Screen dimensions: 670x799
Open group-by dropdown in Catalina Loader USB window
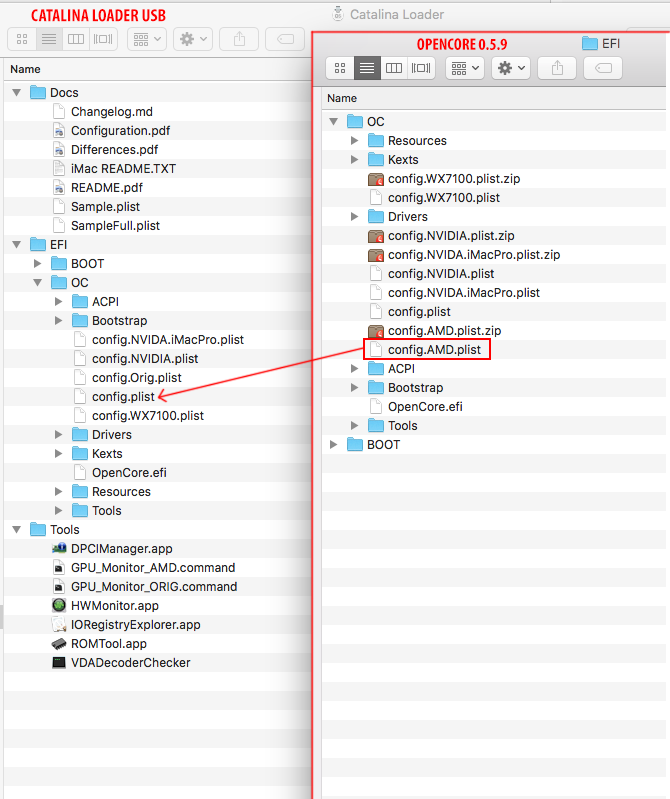(x=147, y=39)
